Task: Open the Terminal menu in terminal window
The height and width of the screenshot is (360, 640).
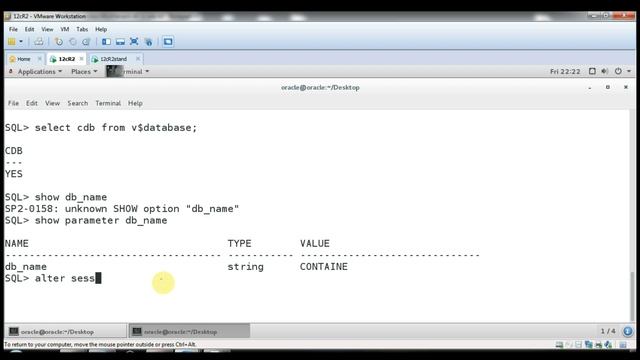Action: (x=108, y=103)
